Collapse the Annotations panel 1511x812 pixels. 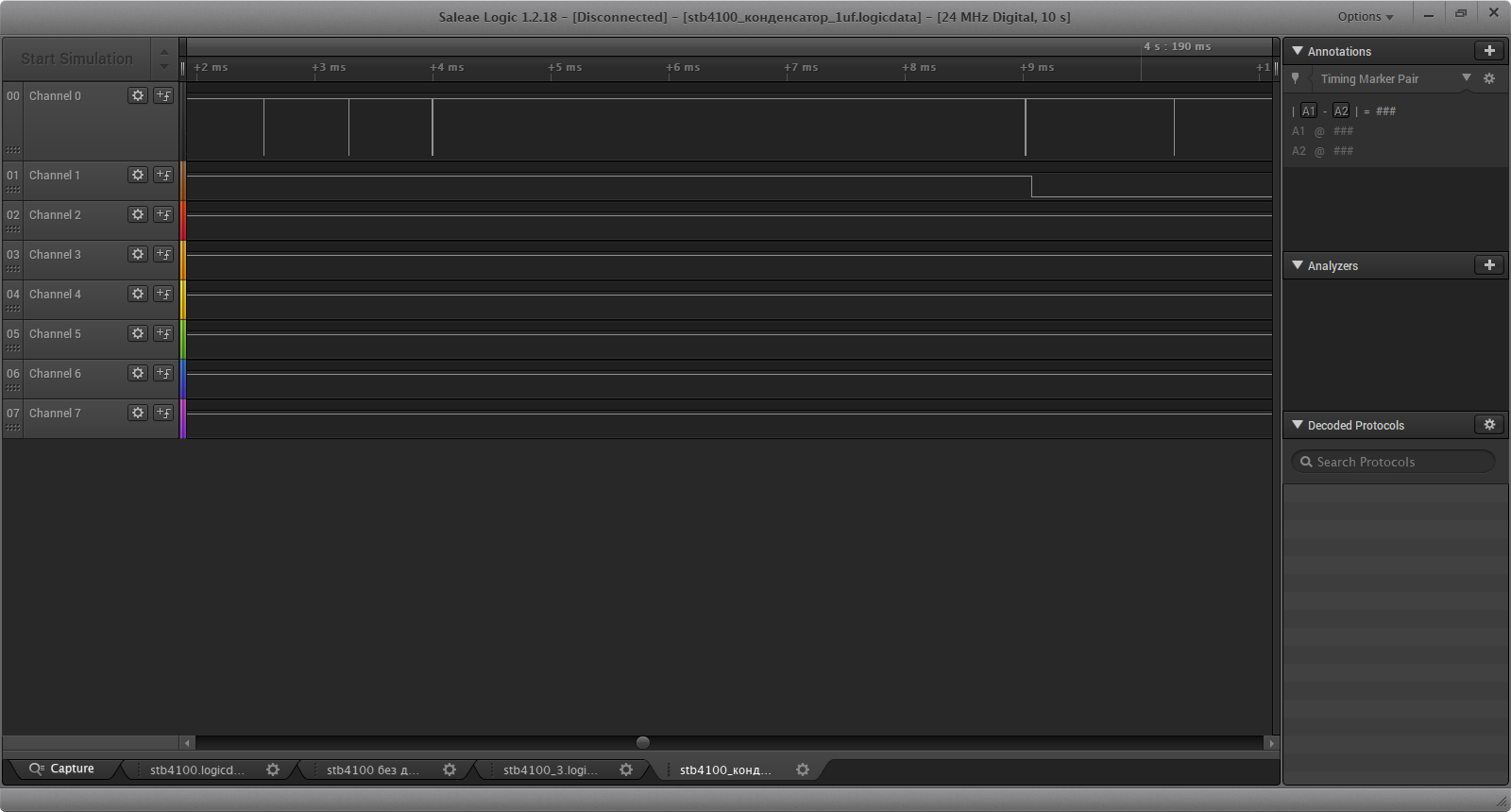point(1298,51)
